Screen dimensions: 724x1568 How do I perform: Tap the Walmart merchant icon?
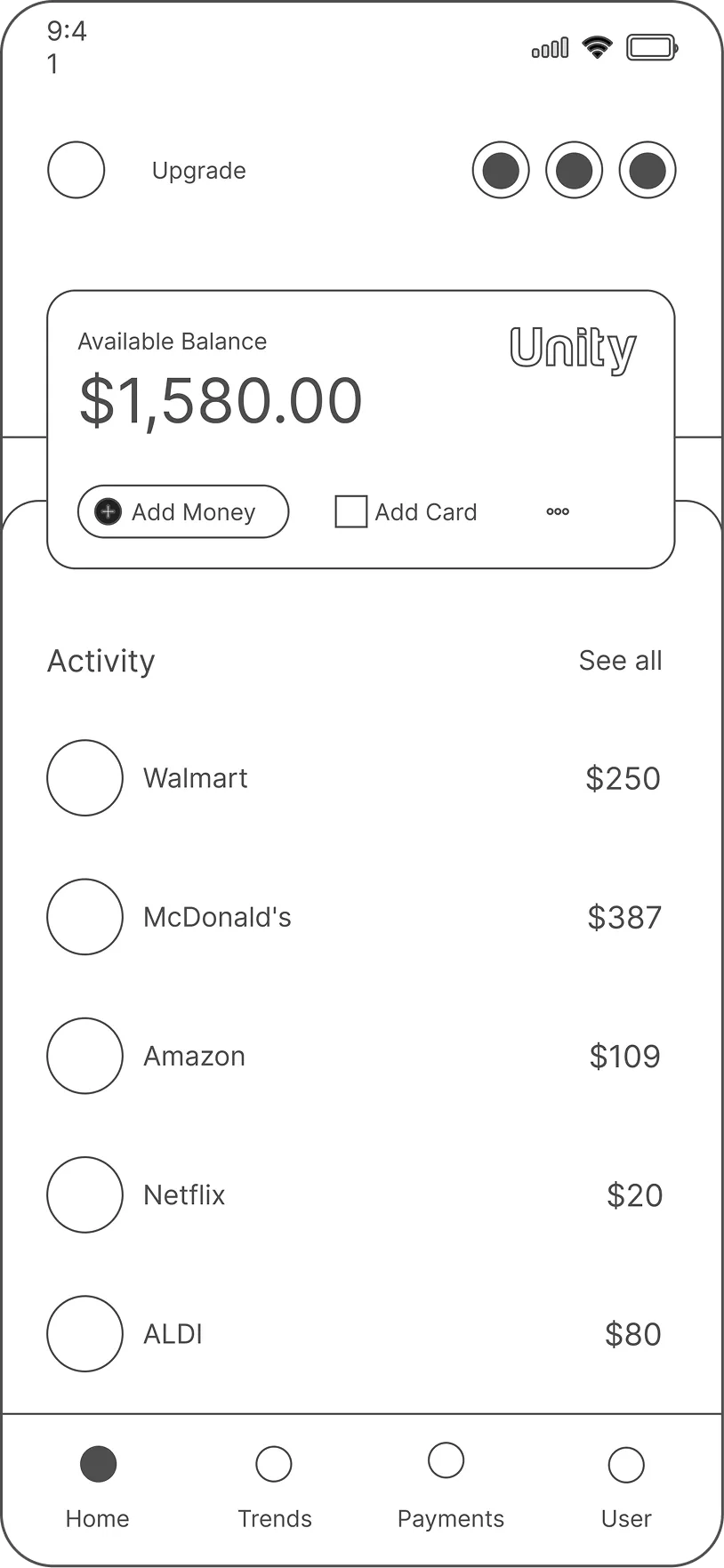click(84, 778)
